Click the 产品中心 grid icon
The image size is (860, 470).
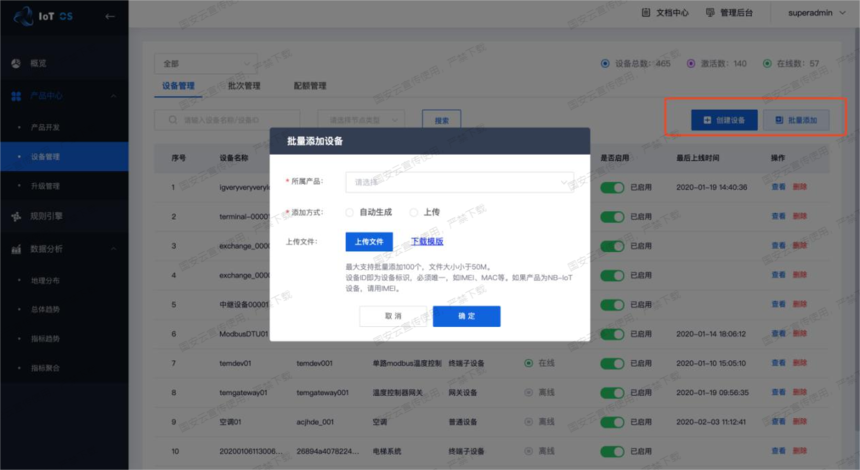(16, 96)
